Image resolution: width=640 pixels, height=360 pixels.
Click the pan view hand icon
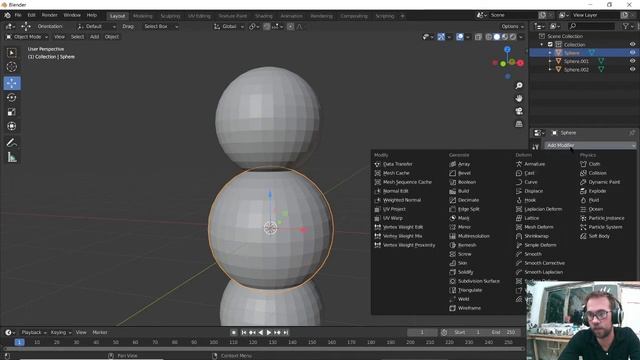(x=519, y=98)
